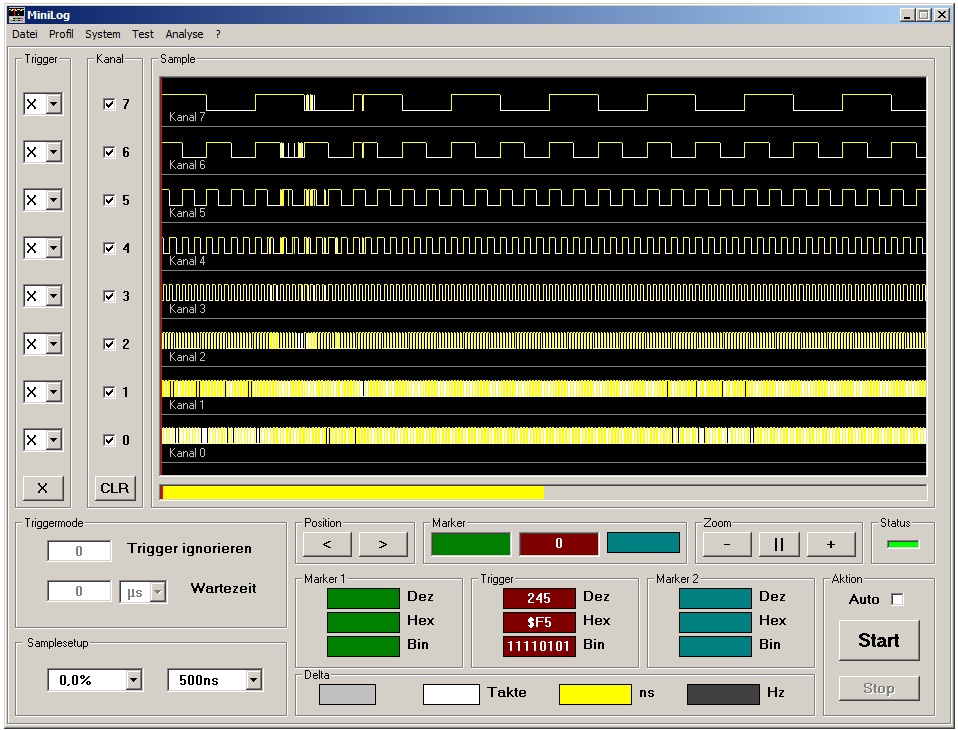
Task: Open trigger dropdown for channel 0
Action: click(x=54, y=440)
